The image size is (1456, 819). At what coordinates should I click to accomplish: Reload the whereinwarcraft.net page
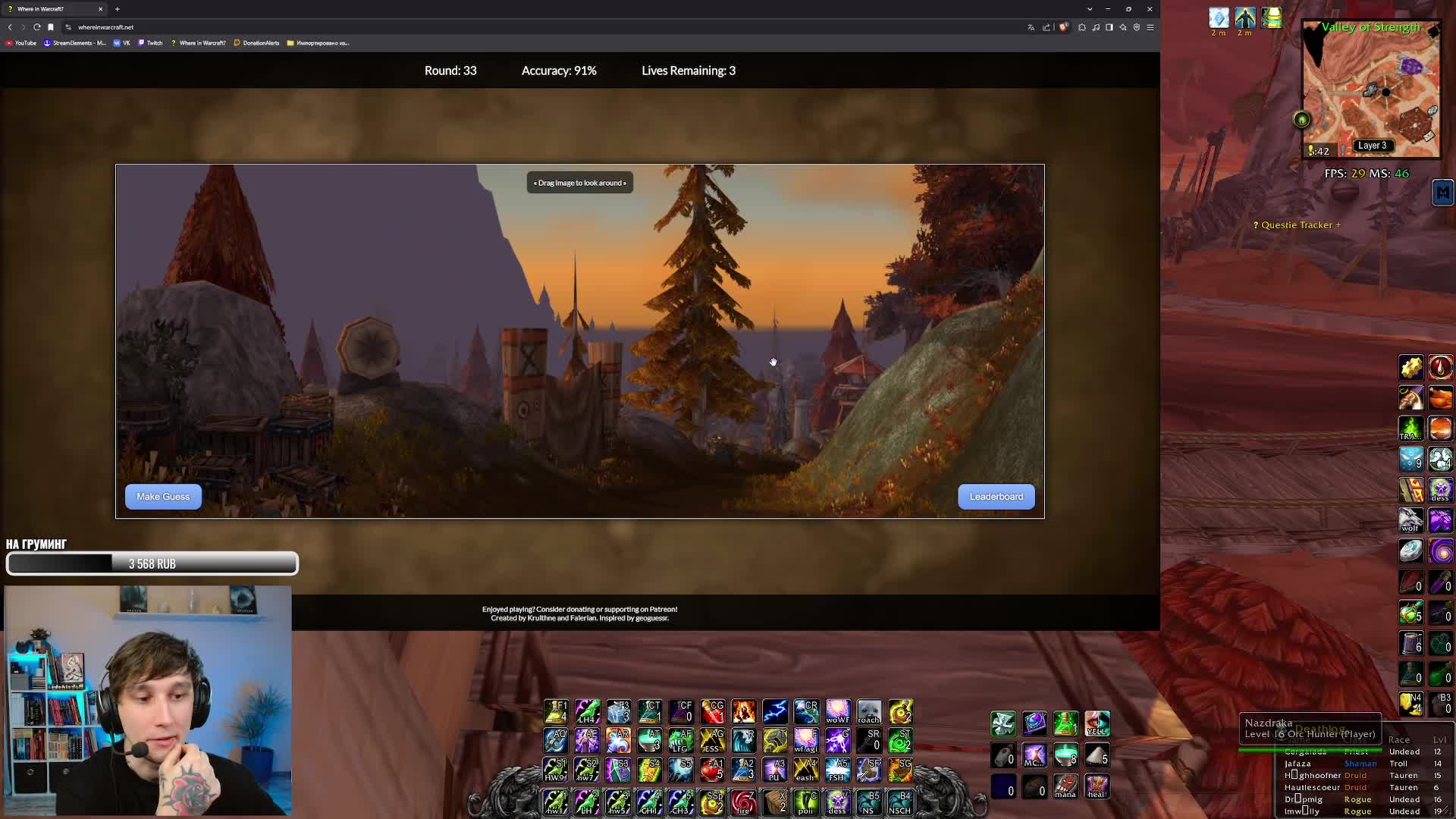(36, 27)
